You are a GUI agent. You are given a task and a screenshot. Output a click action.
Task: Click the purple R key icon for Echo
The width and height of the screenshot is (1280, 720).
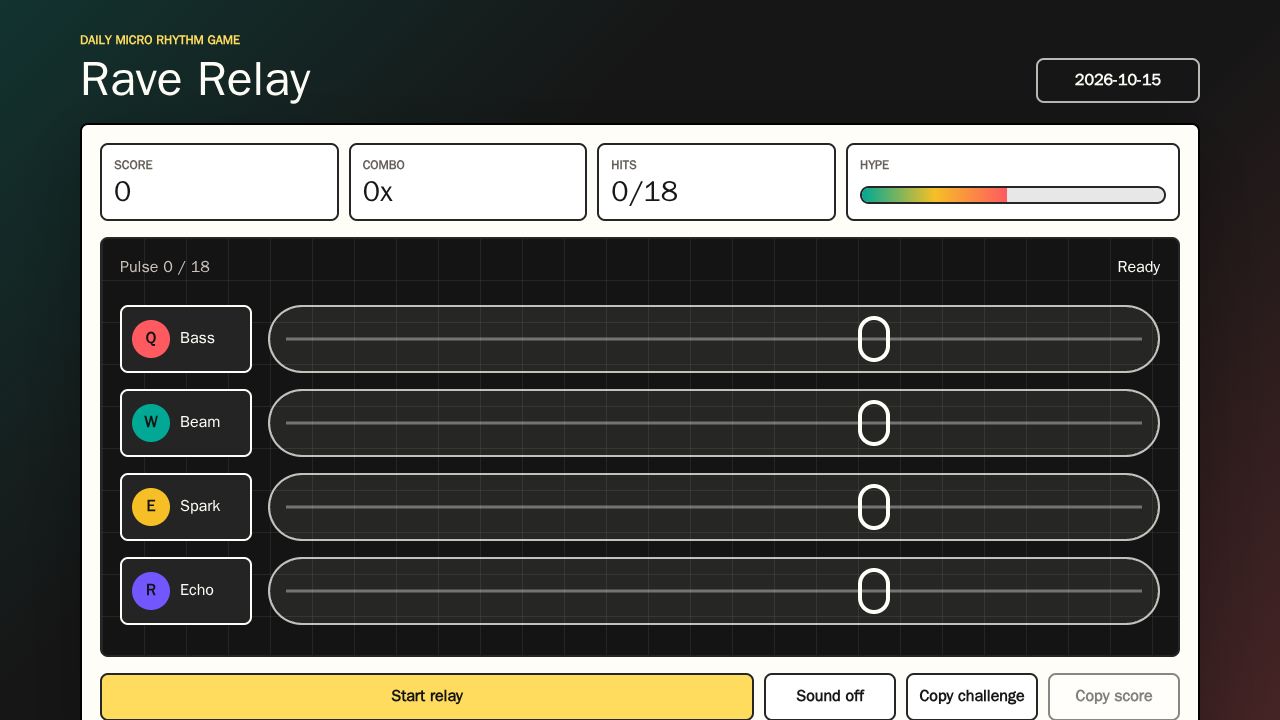tap(151, 591)
